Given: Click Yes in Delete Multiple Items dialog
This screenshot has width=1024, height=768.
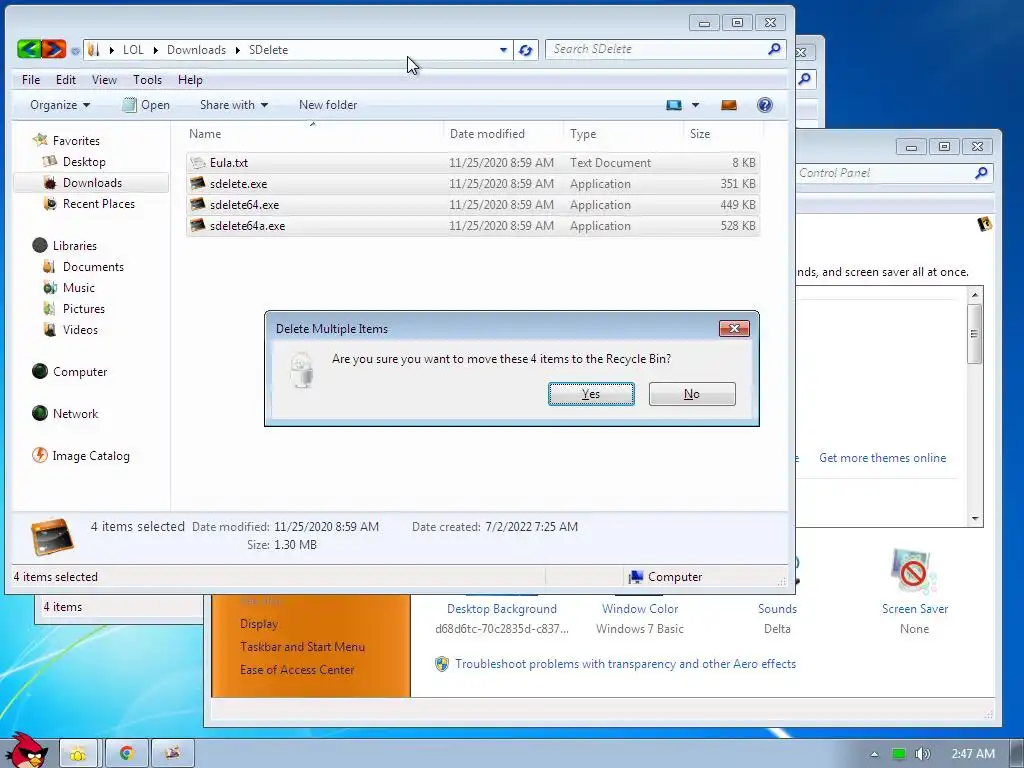Looking at the screenshot, I should click(x=591, y=394).
